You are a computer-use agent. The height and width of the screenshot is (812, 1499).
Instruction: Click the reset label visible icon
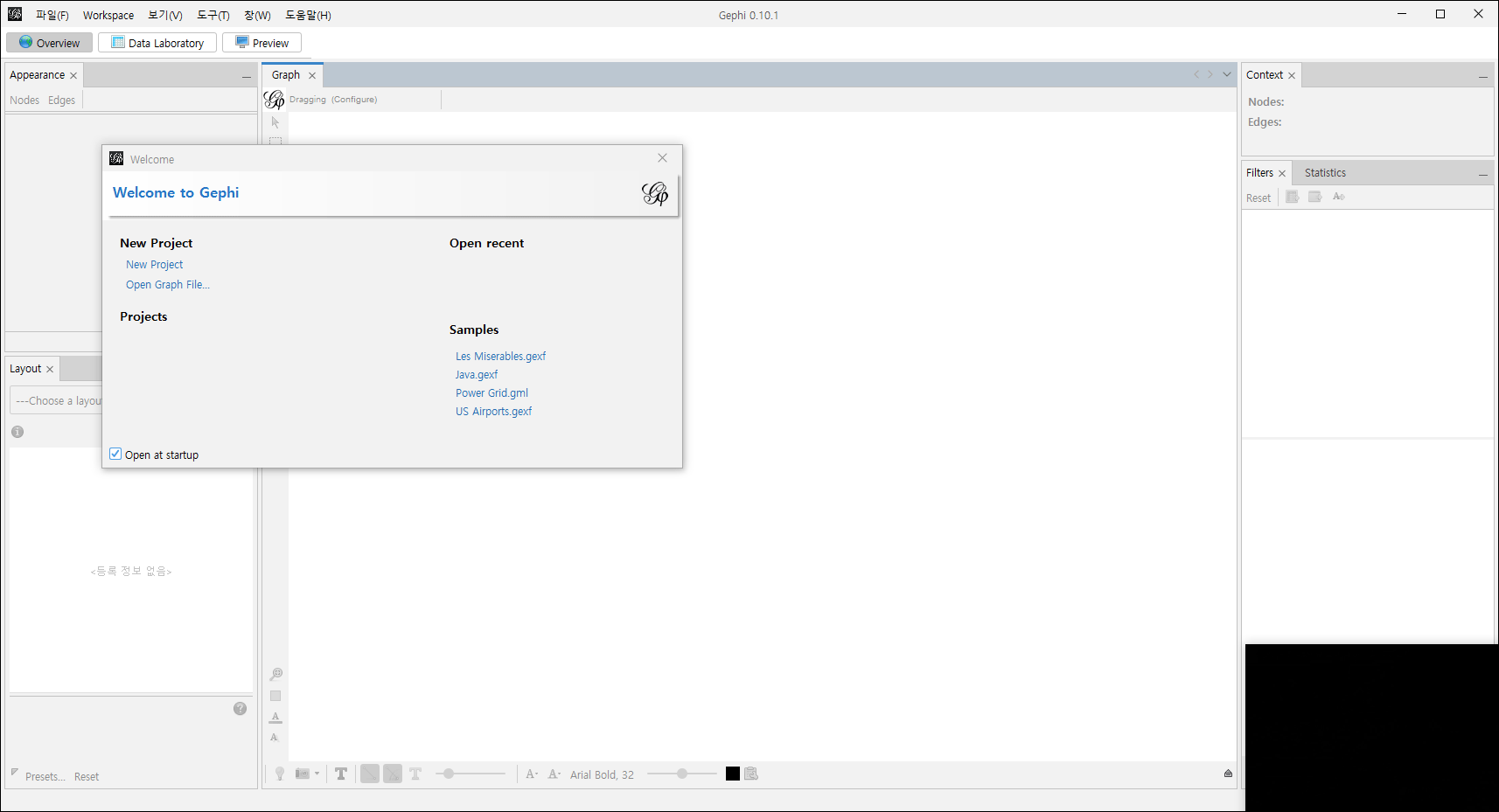[275, 738]
